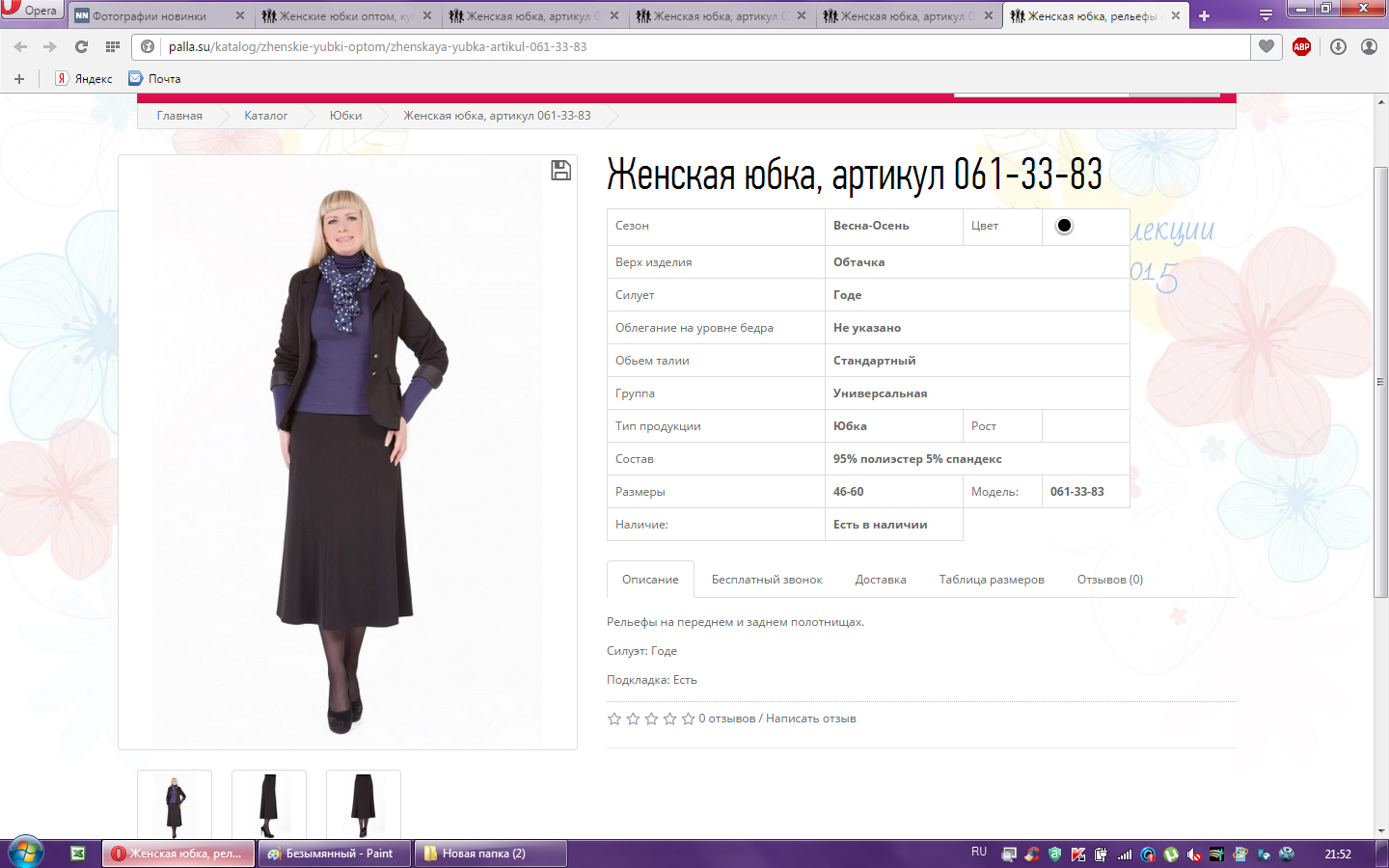Open the Adblock Plus extension icon
Viewport: 1389px width, 868px height.
pos(1301,46)
